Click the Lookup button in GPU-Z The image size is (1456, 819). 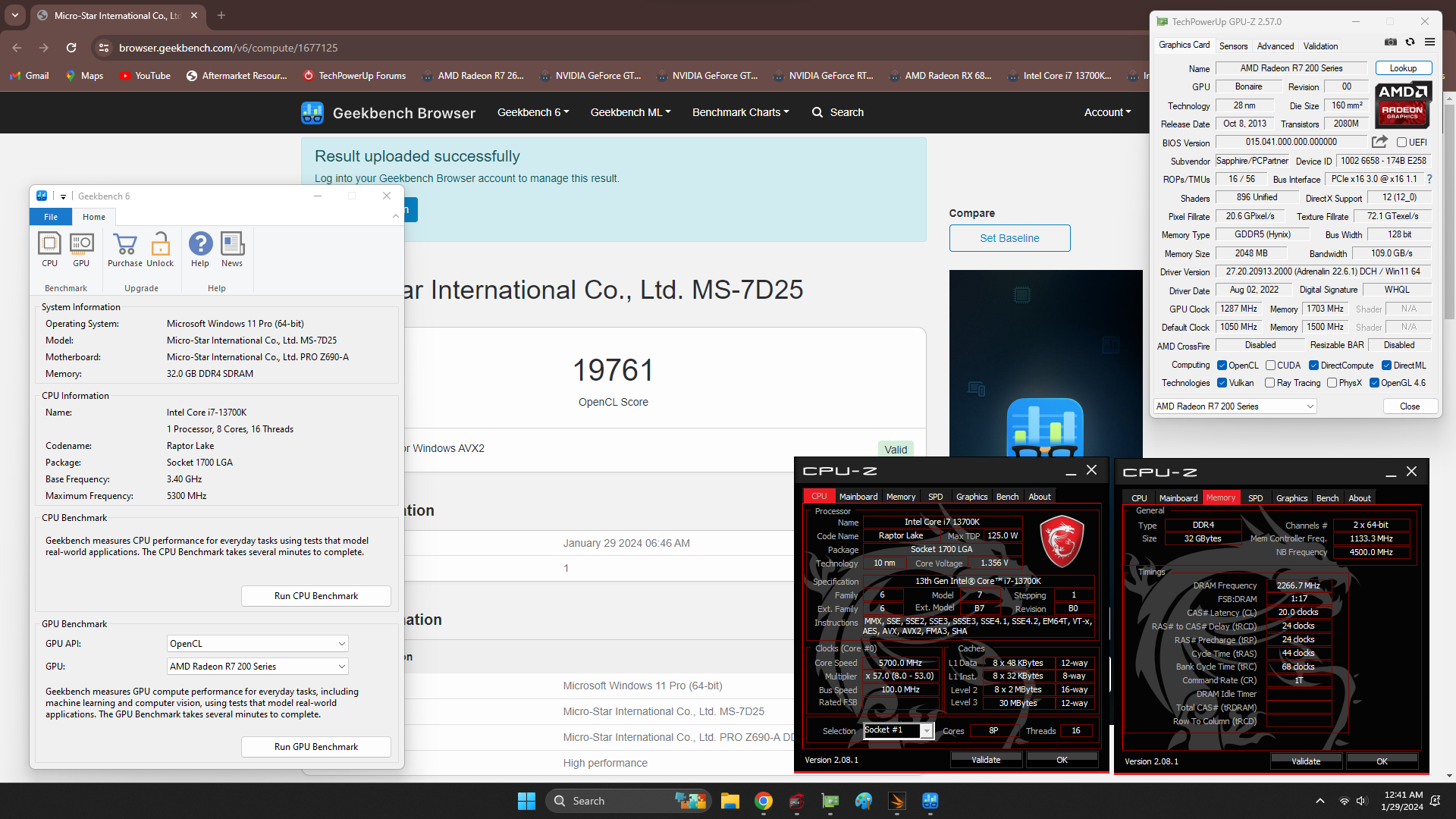click(x=1403, y=68)
